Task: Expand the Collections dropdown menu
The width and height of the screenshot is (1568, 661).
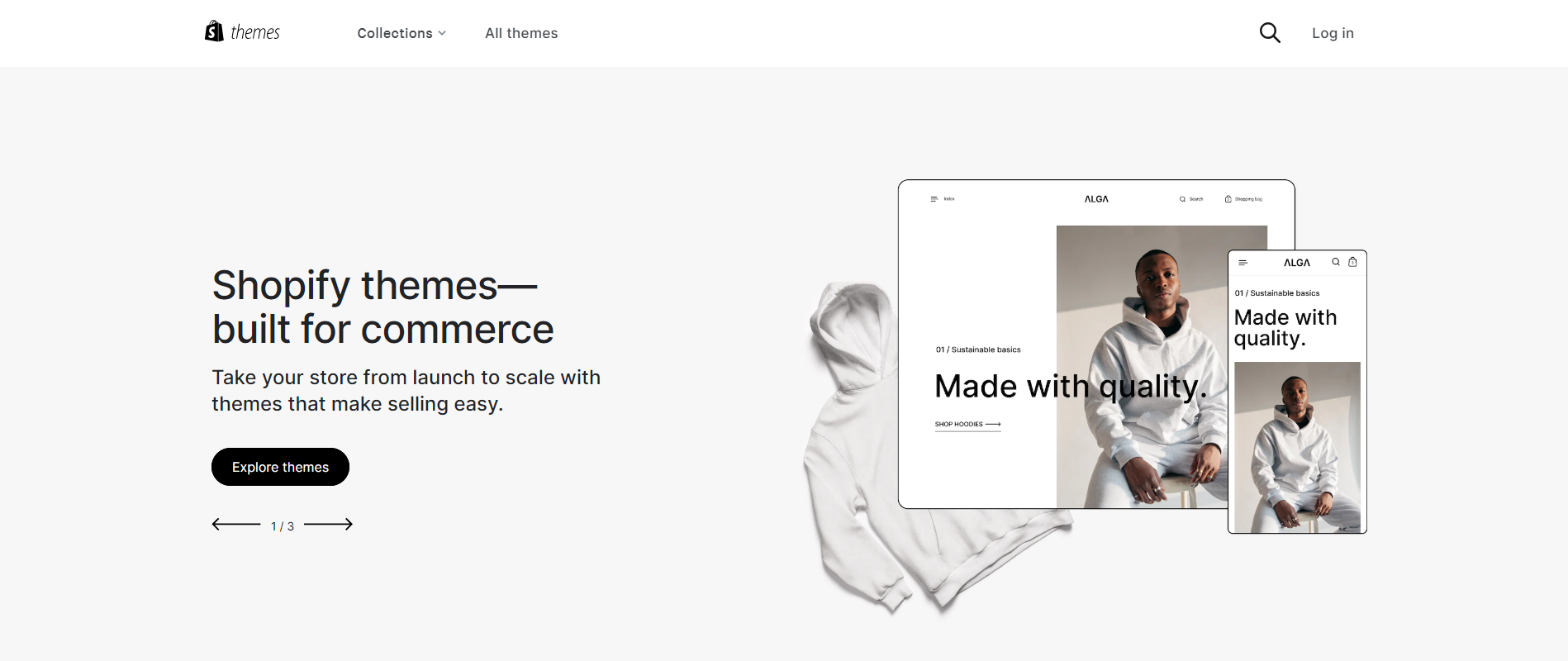Action: point(402,33)
